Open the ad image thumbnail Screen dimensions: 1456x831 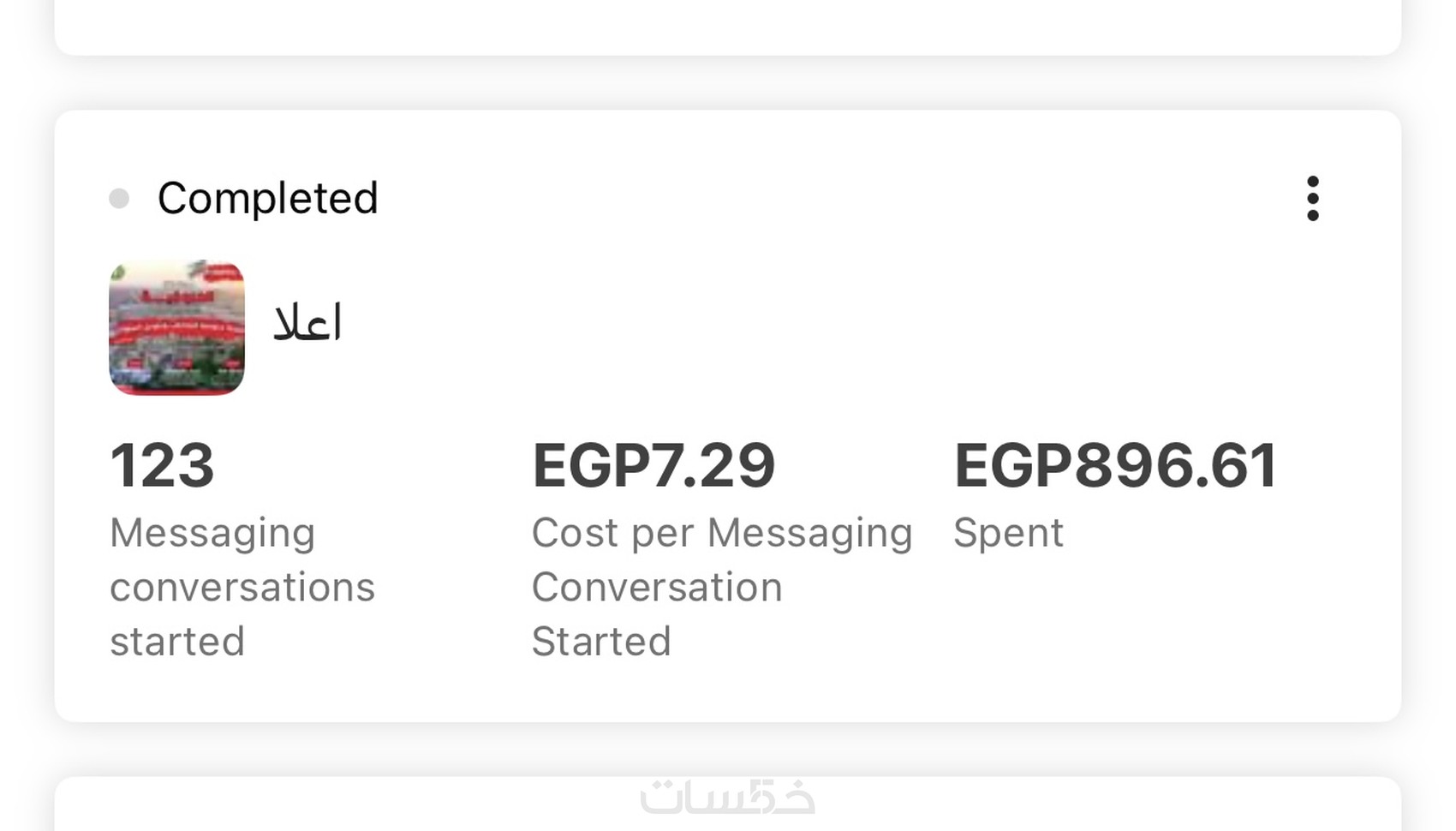177,327
